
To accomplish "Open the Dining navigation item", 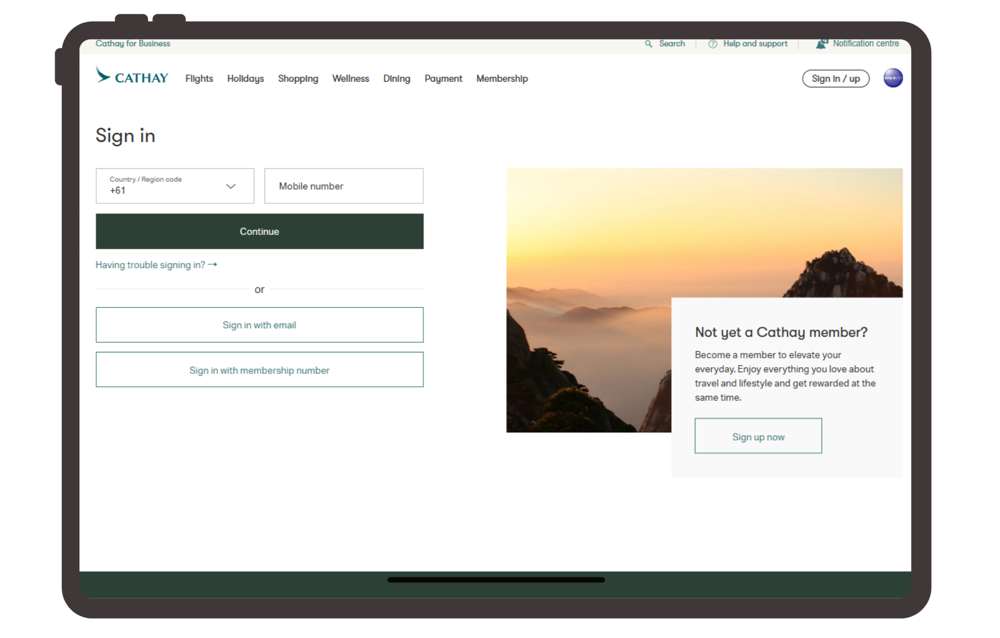I will coord(396,79).
